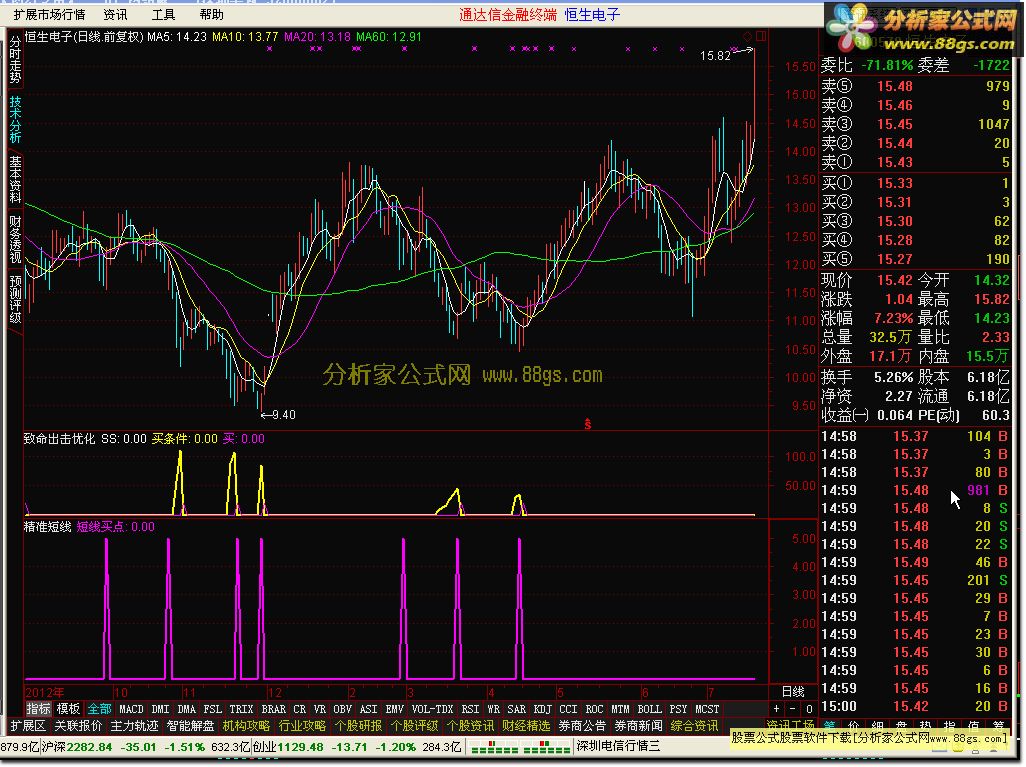Open the 帮助 menu

211,14
